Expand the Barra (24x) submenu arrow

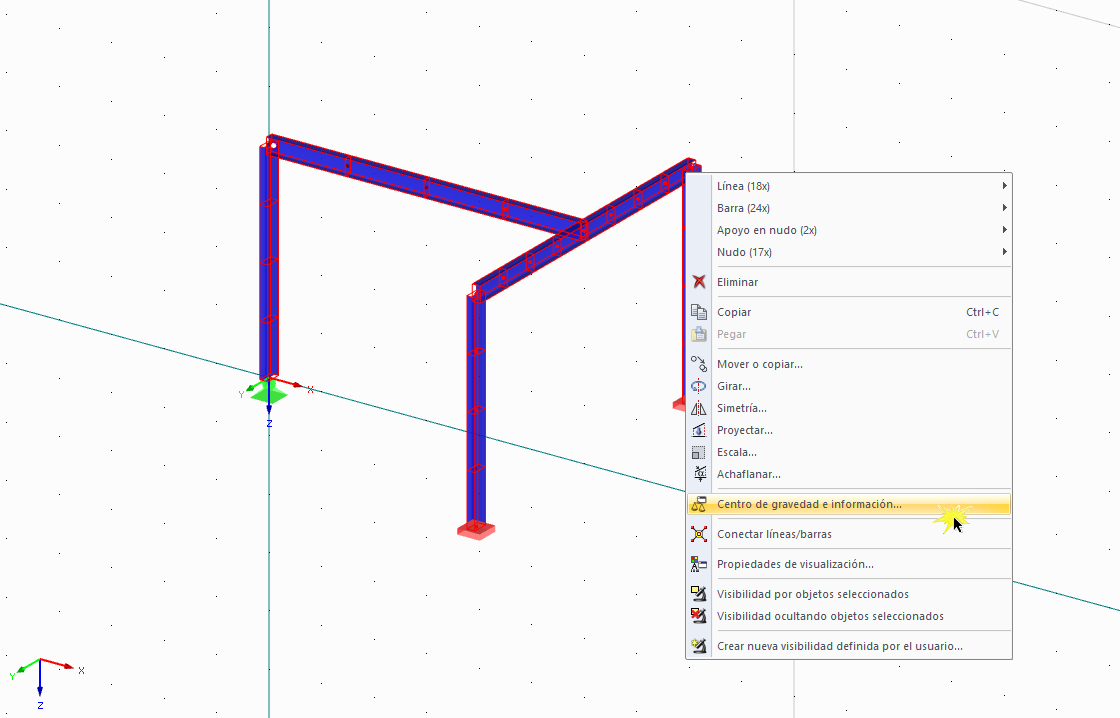click(1004, 208)
